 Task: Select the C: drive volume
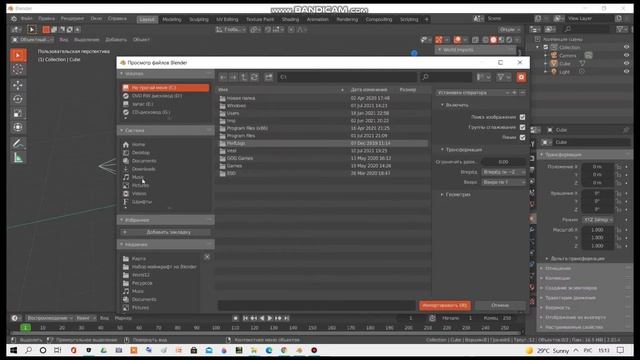click(165, 88)
